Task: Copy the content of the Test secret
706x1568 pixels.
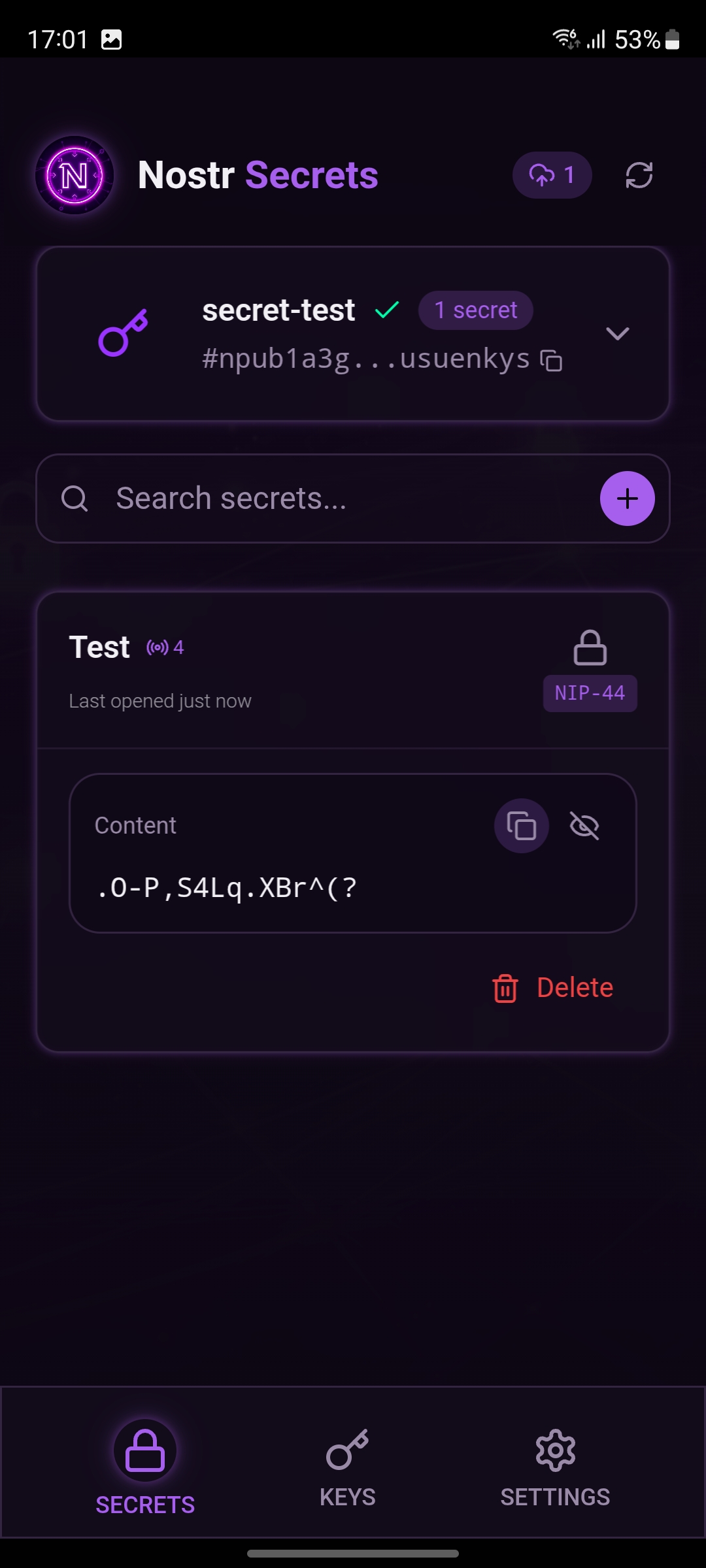Action: tap(520, 825)
